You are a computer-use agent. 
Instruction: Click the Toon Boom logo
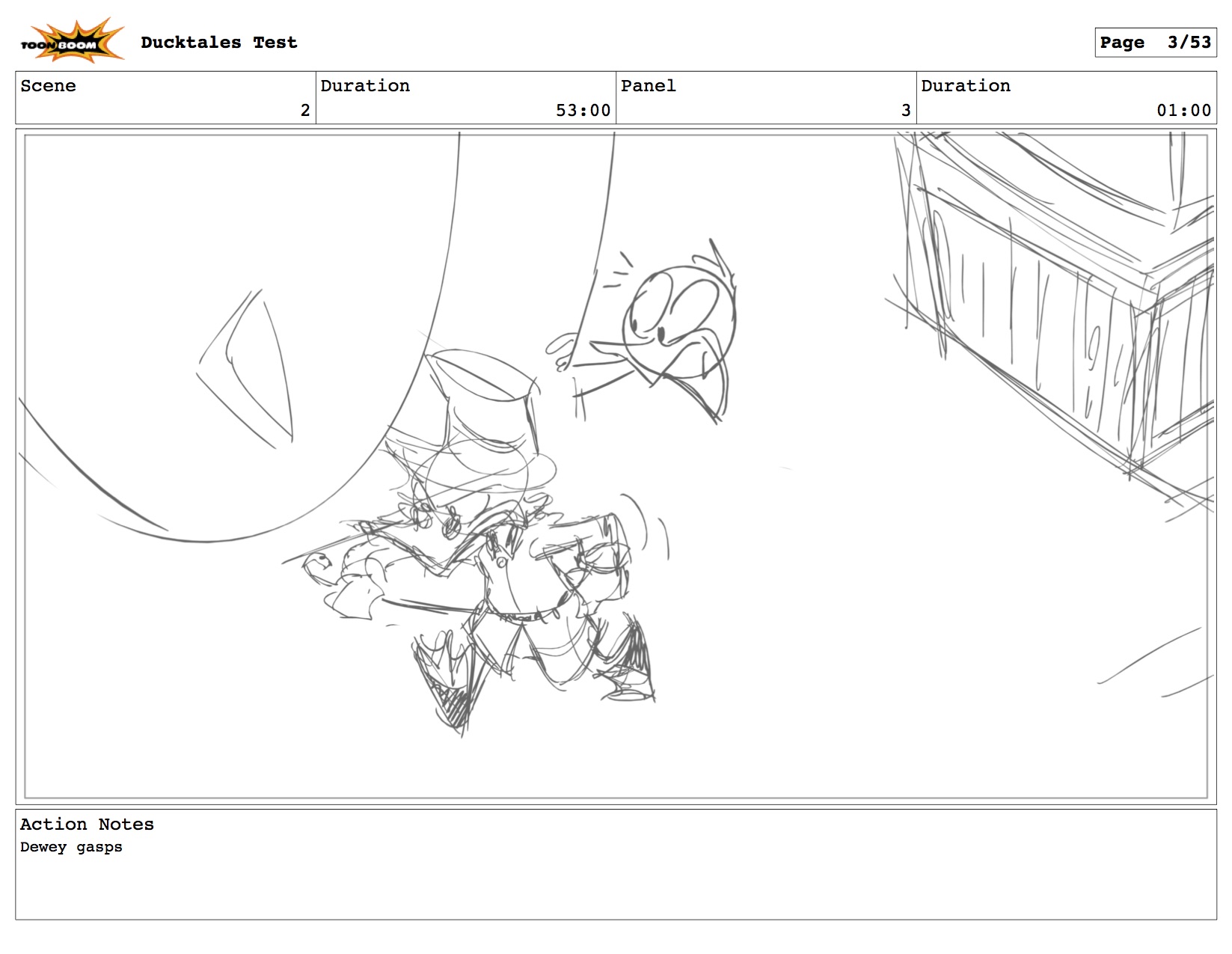pyautogui.click(x=71, y=41)
